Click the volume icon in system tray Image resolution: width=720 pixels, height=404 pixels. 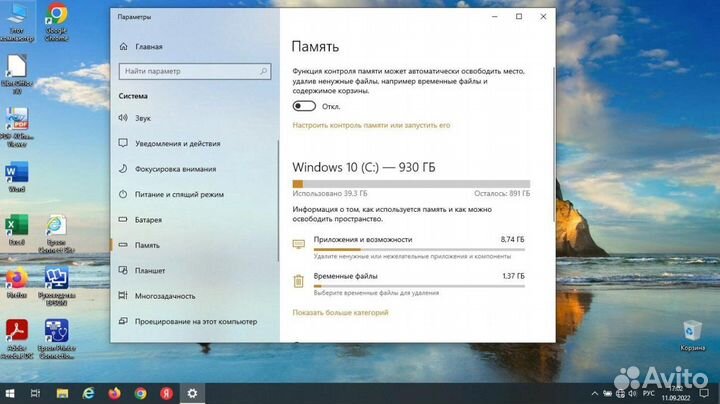coord(633,393)
